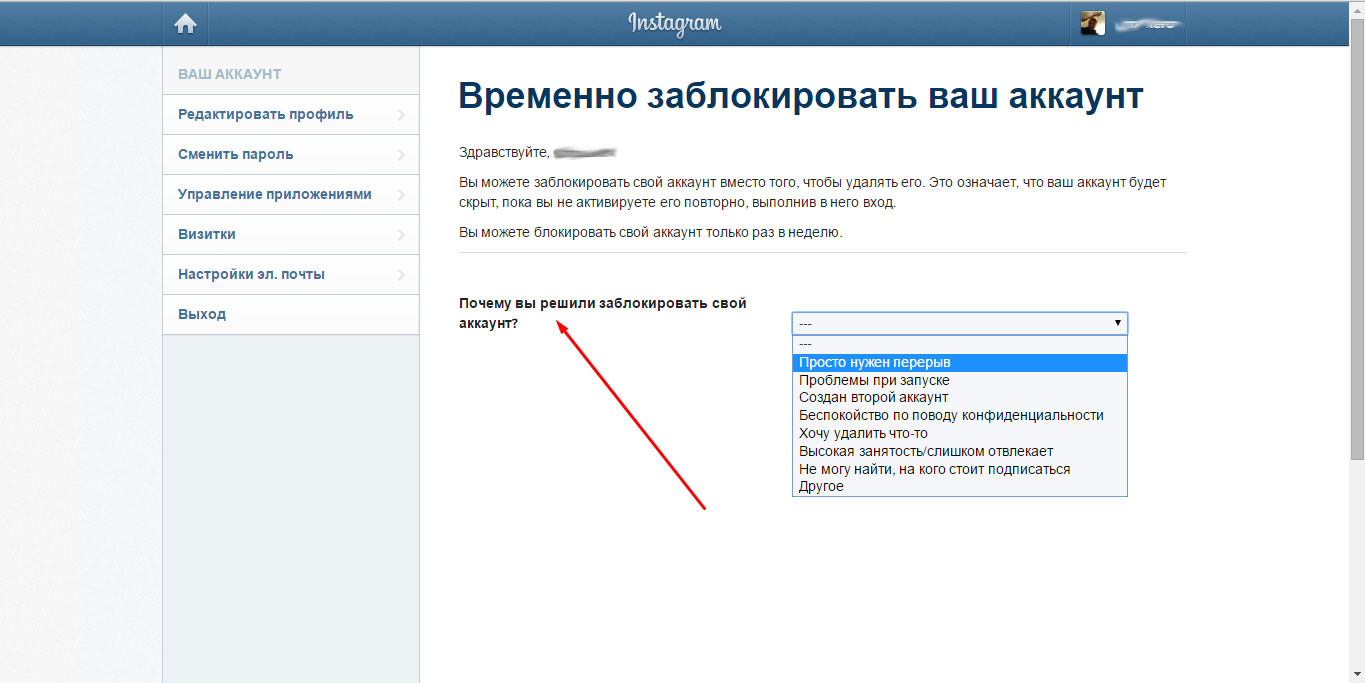Click chevron next to 'Редактировать профиль'

coord(401,115)
